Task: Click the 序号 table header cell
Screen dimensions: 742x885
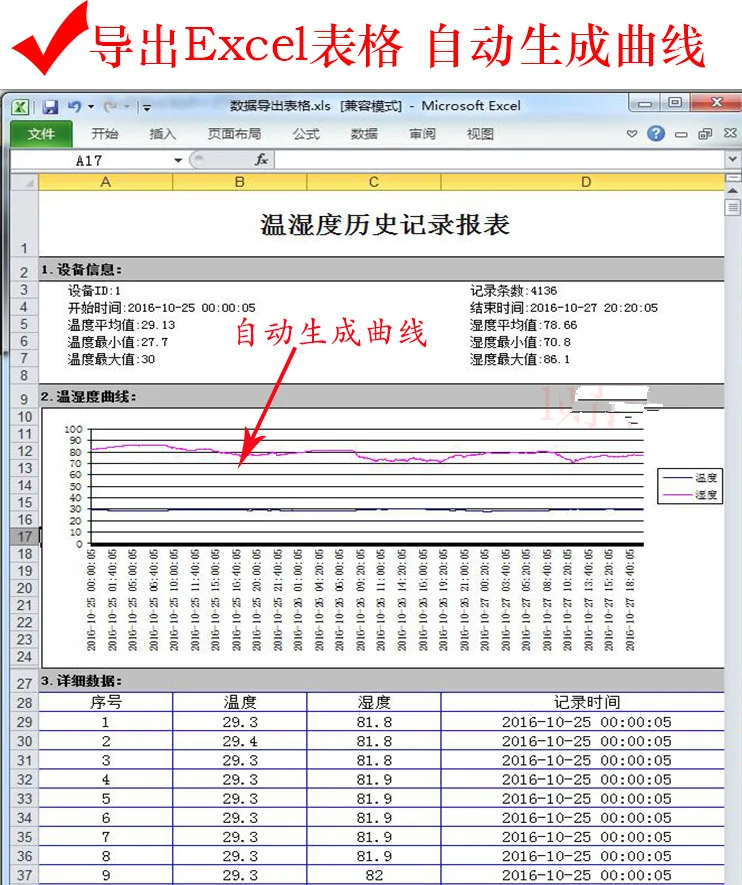Action: (106, 703)
